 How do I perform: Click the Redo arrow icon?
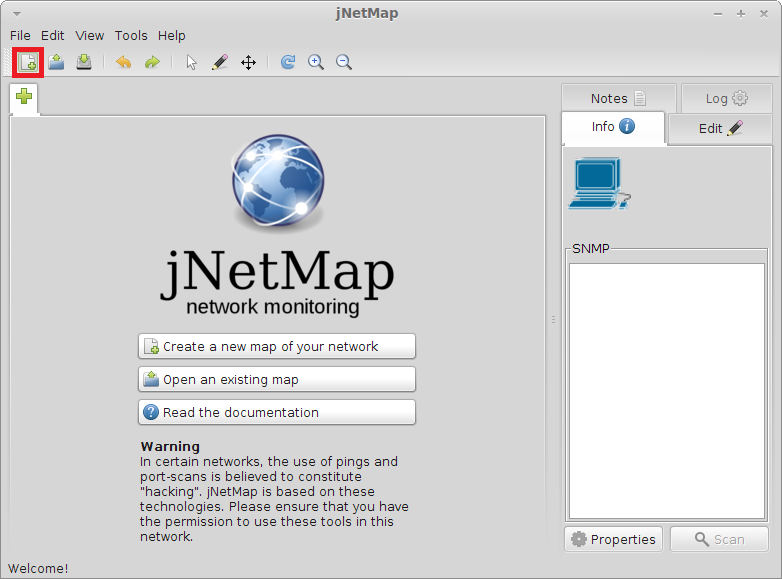point(152,62)
